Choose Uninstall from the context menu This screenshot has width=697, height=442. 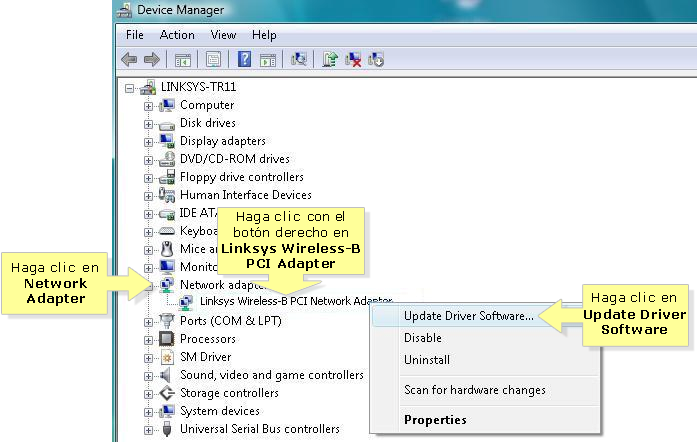(x=427, y=360)
